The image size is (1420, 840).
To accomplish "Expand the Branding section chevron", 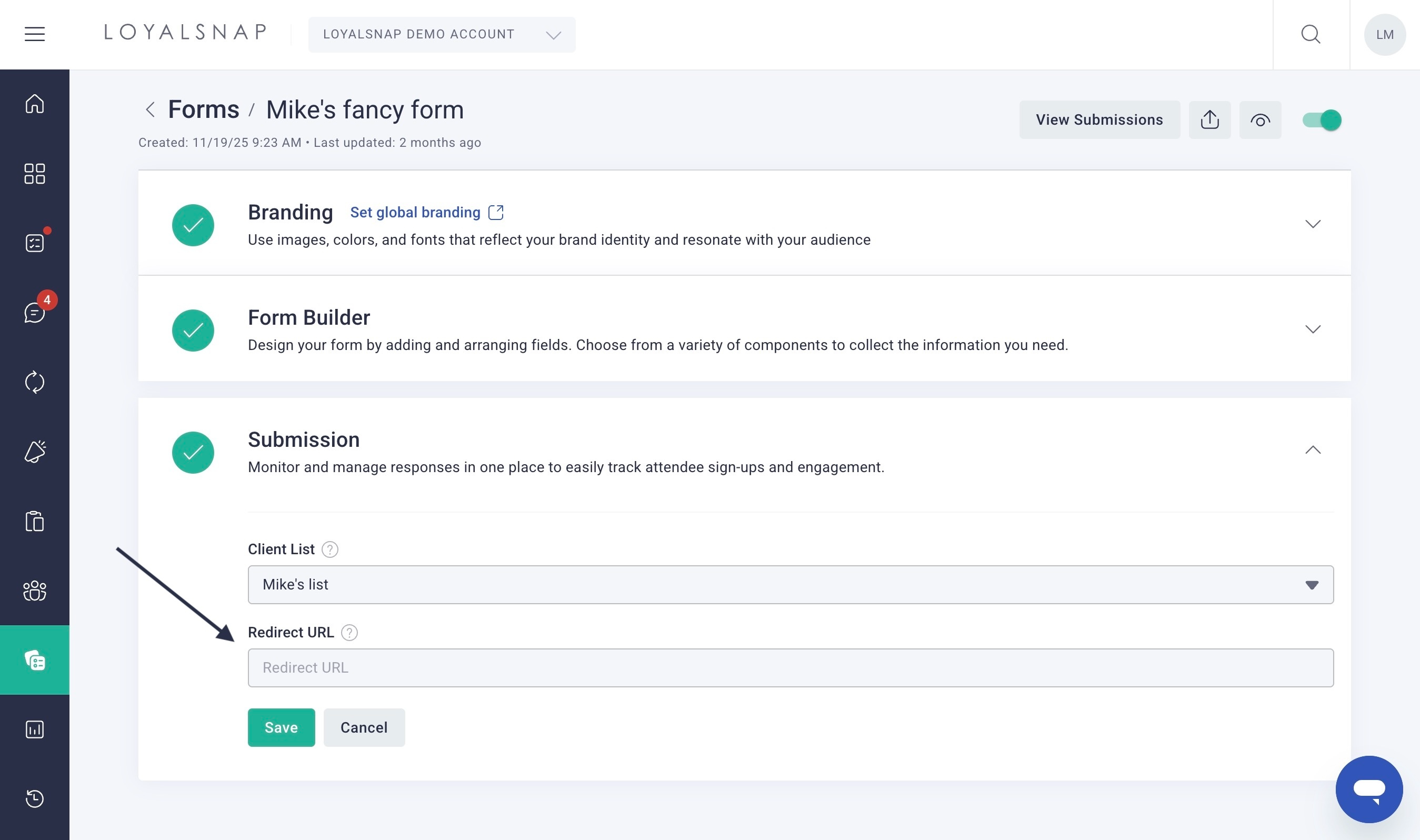I will click(x=1313, y=224).
